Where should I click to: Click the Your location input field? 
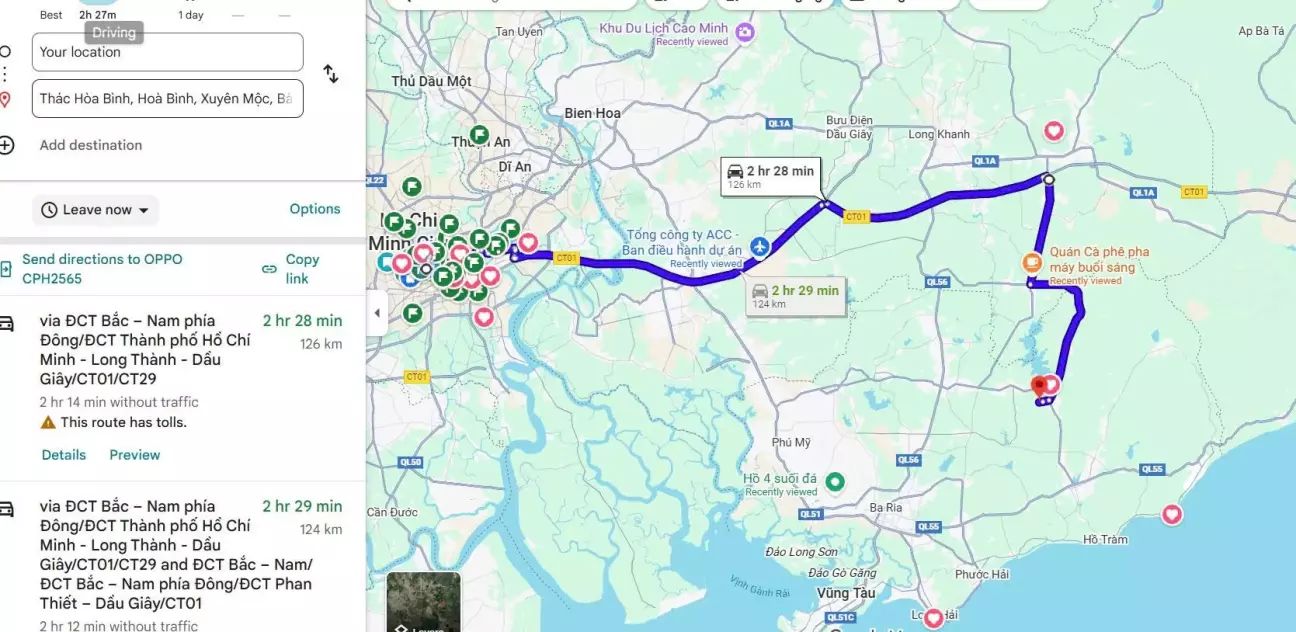coord(167,52)
